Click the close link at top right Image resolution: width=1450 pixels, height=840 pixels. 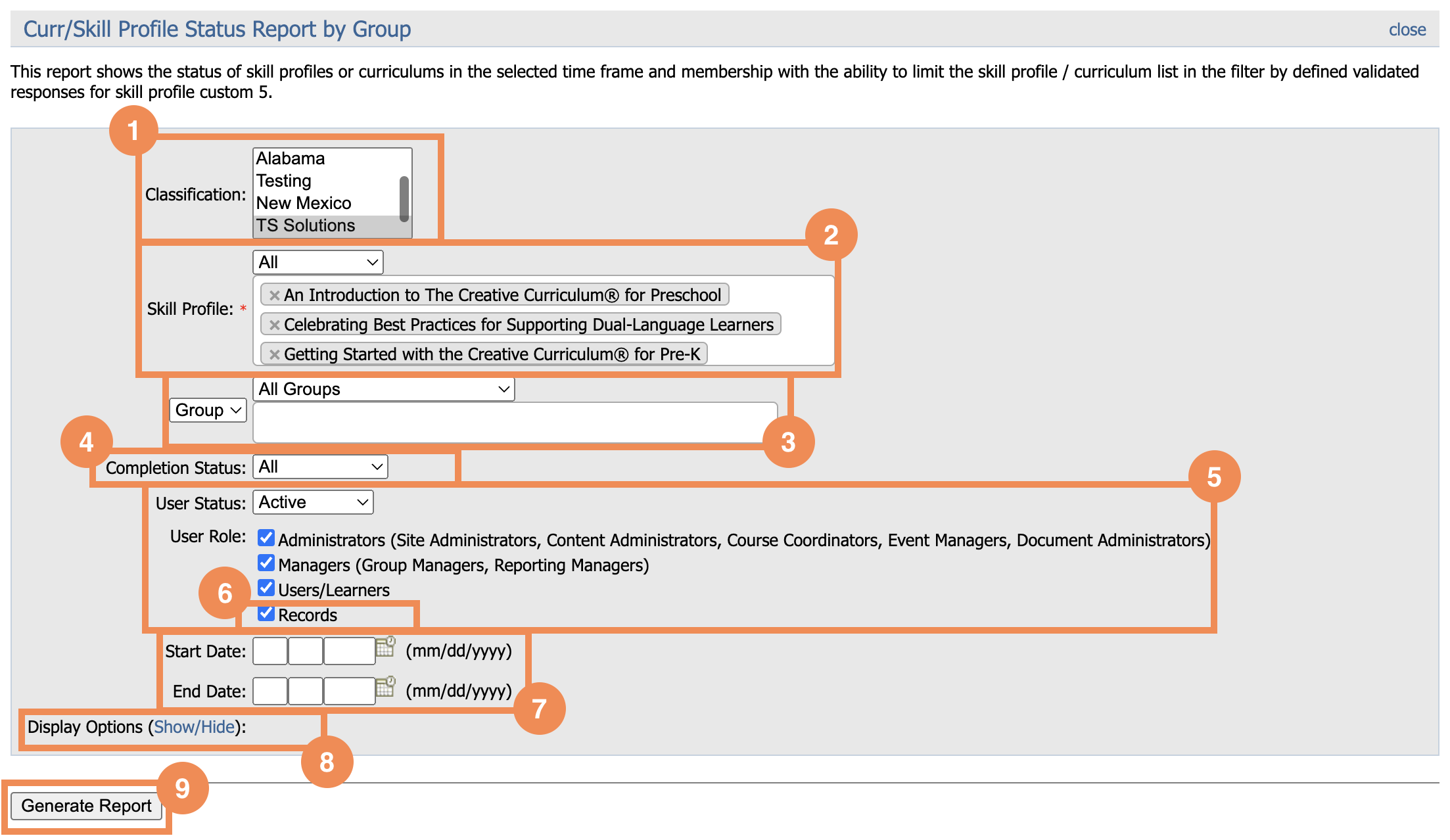pyautogui.click(x=1407, y=29)
